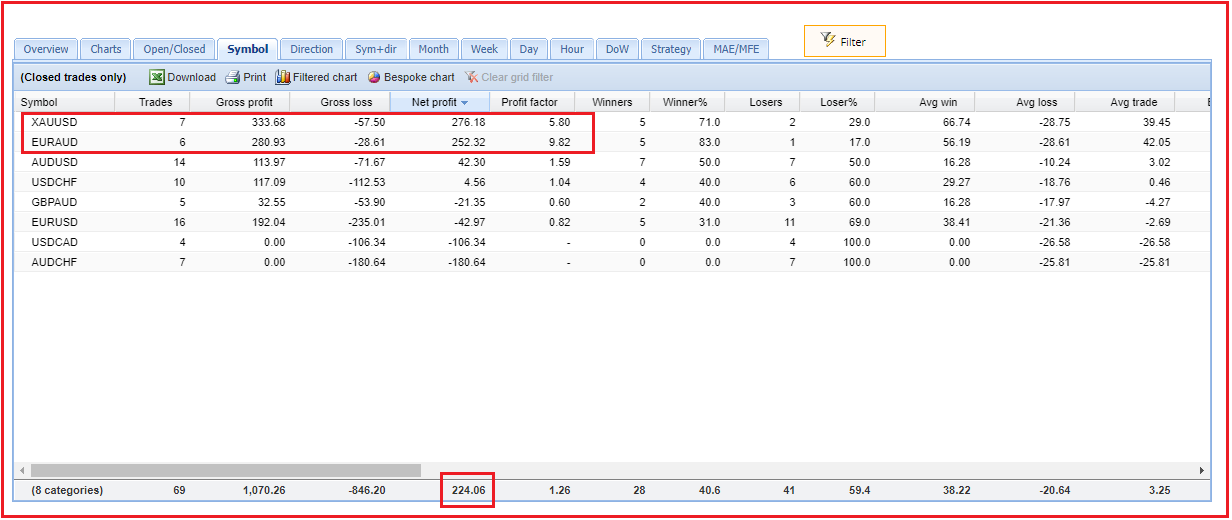Open the Open/Closed tab

[174, 49]
